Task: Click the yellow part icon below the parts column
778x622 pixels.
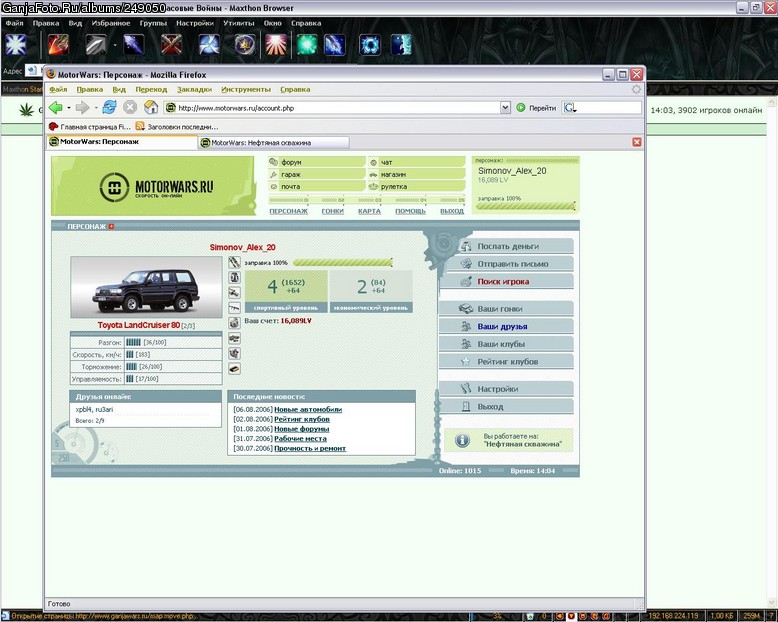Action: click(x=234, y=369)
